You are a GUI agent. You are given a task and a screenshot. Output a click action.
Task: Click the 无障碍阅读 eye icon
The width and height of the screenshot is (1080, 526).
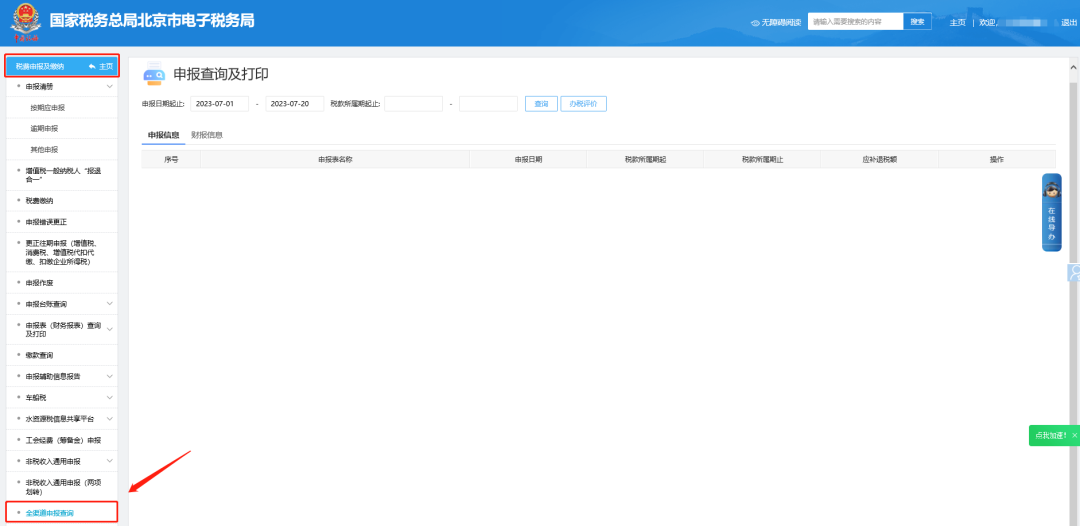[x=755, y=23]
